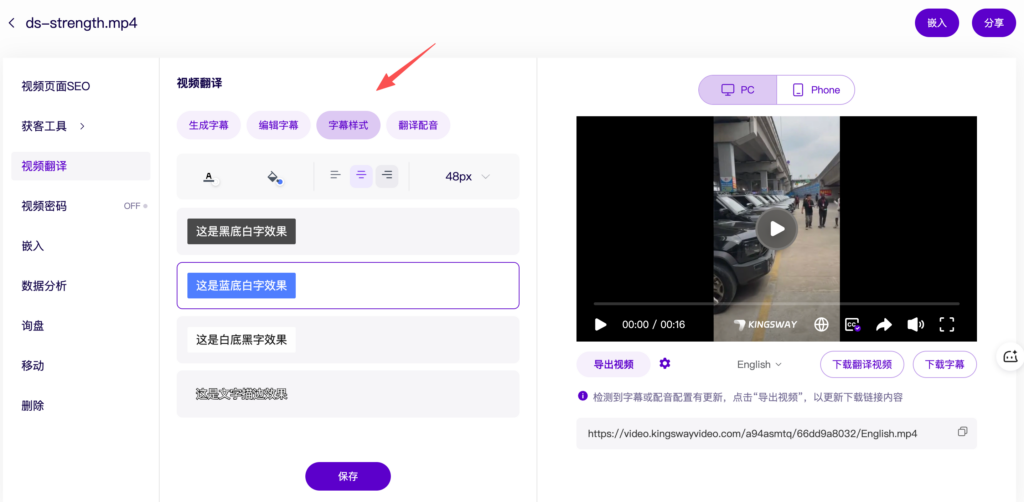
Task: Switch to the 编辑字幕 tab
Action: pyautogui.click(x=278, y=125)
